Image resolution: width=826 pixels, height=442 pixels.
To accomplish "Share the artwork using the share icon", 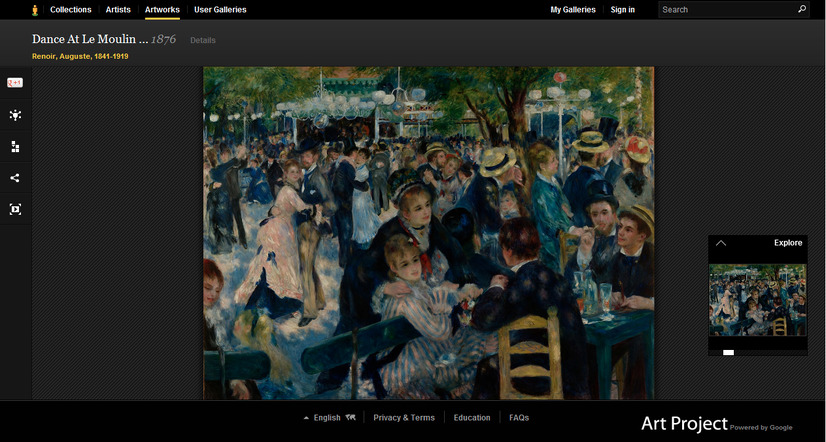I will click(15, 178).
